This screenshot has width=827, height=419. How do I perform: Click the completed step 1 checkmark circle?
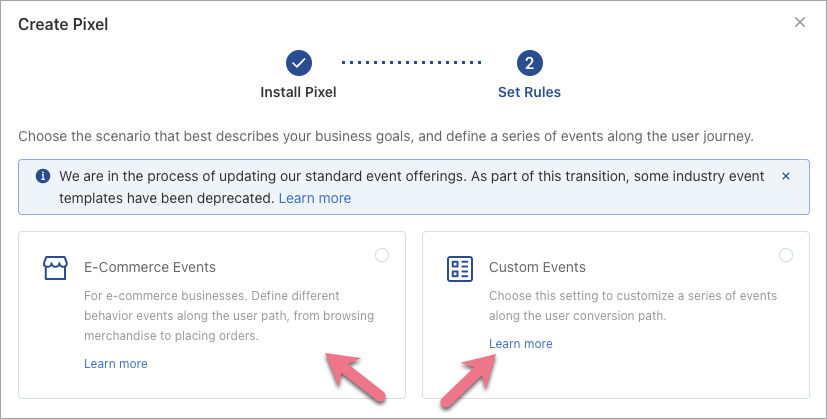click(x=298, y=63)
